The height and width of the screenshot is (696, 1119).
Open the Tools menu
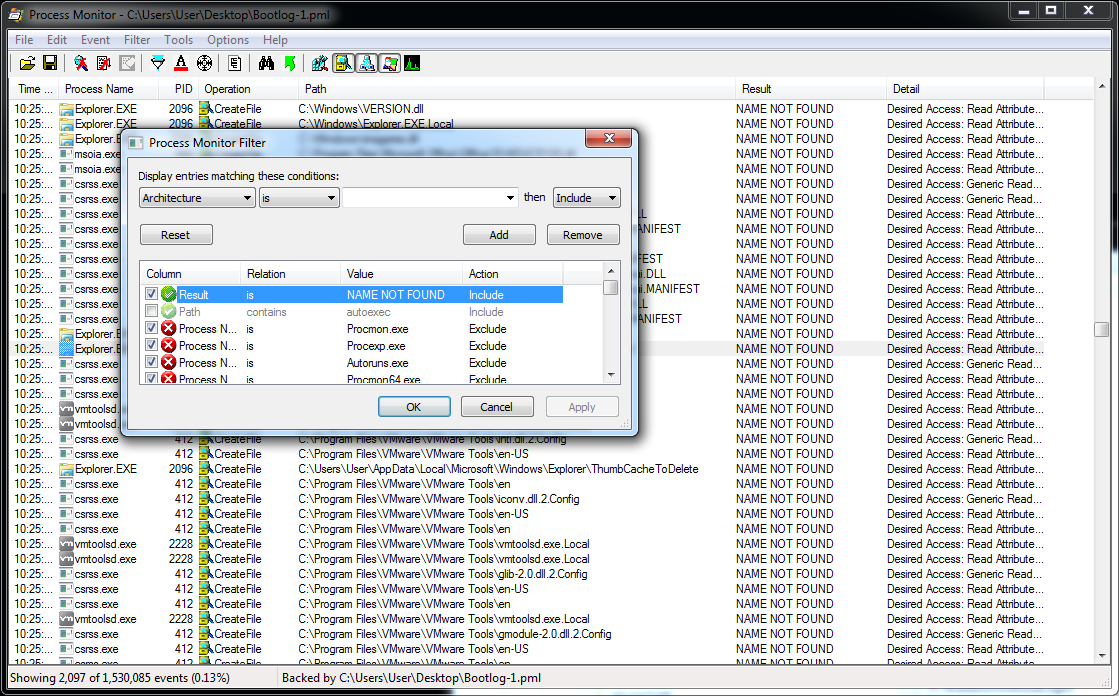(x=178, y=40)
